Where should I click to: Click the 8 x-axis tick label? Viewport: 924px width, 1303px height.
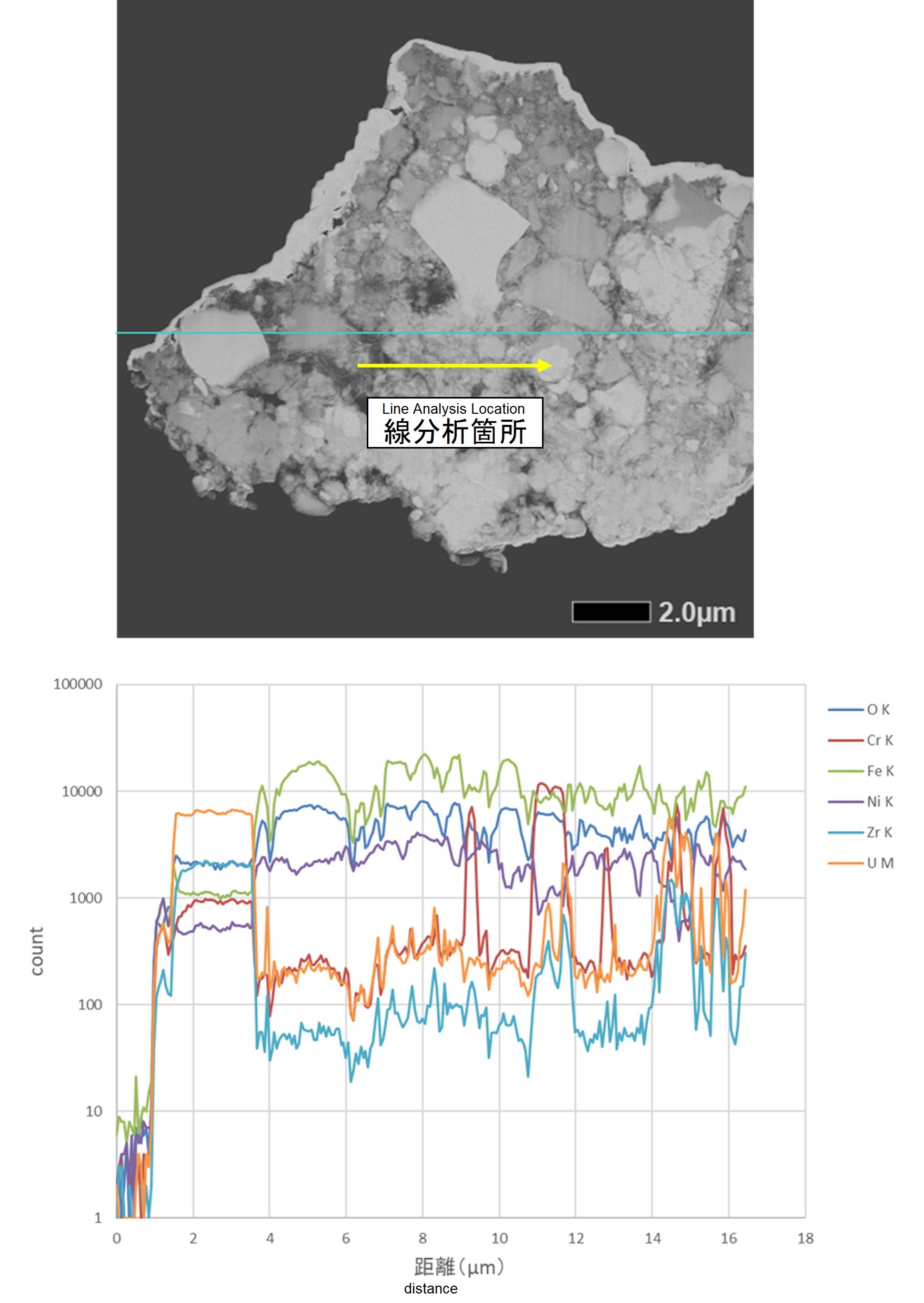point(423,1238)
